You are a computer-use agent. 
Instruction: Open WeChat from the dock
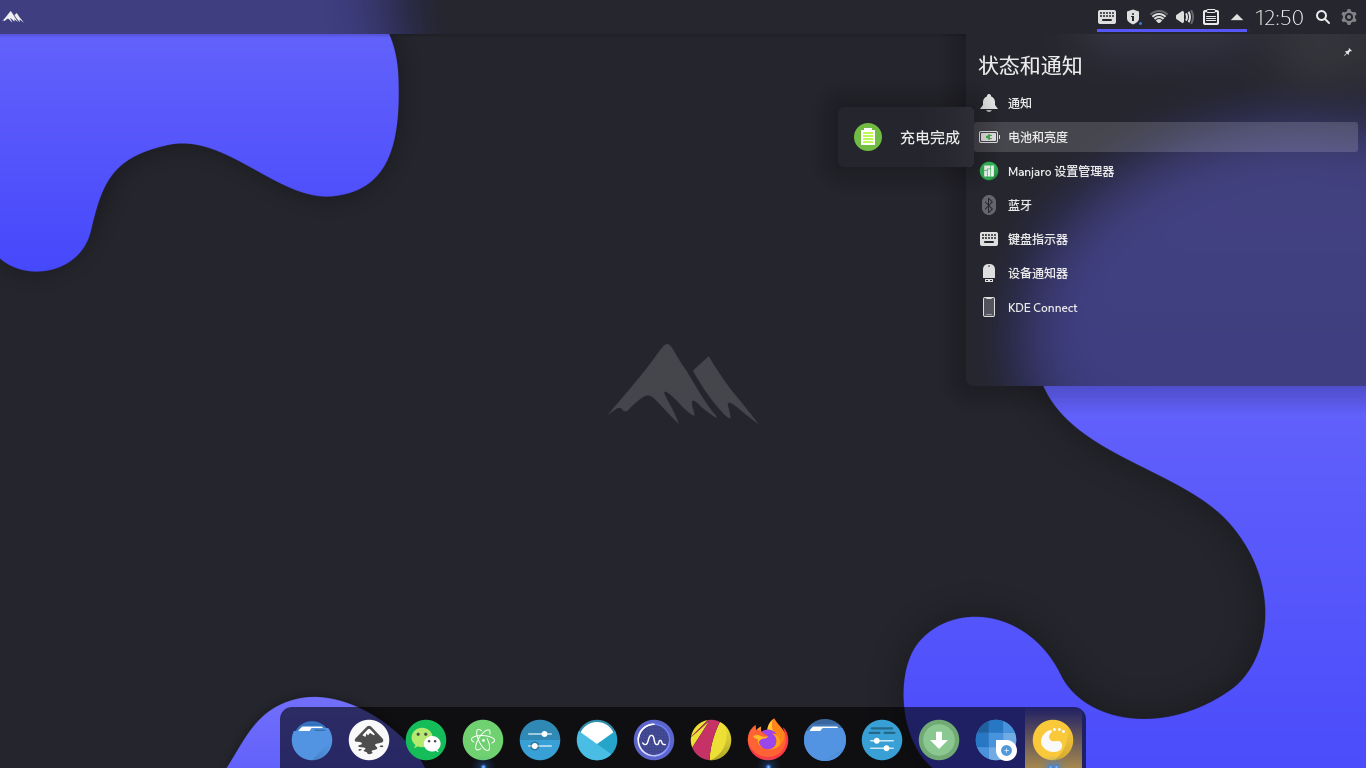click(426, 740)
